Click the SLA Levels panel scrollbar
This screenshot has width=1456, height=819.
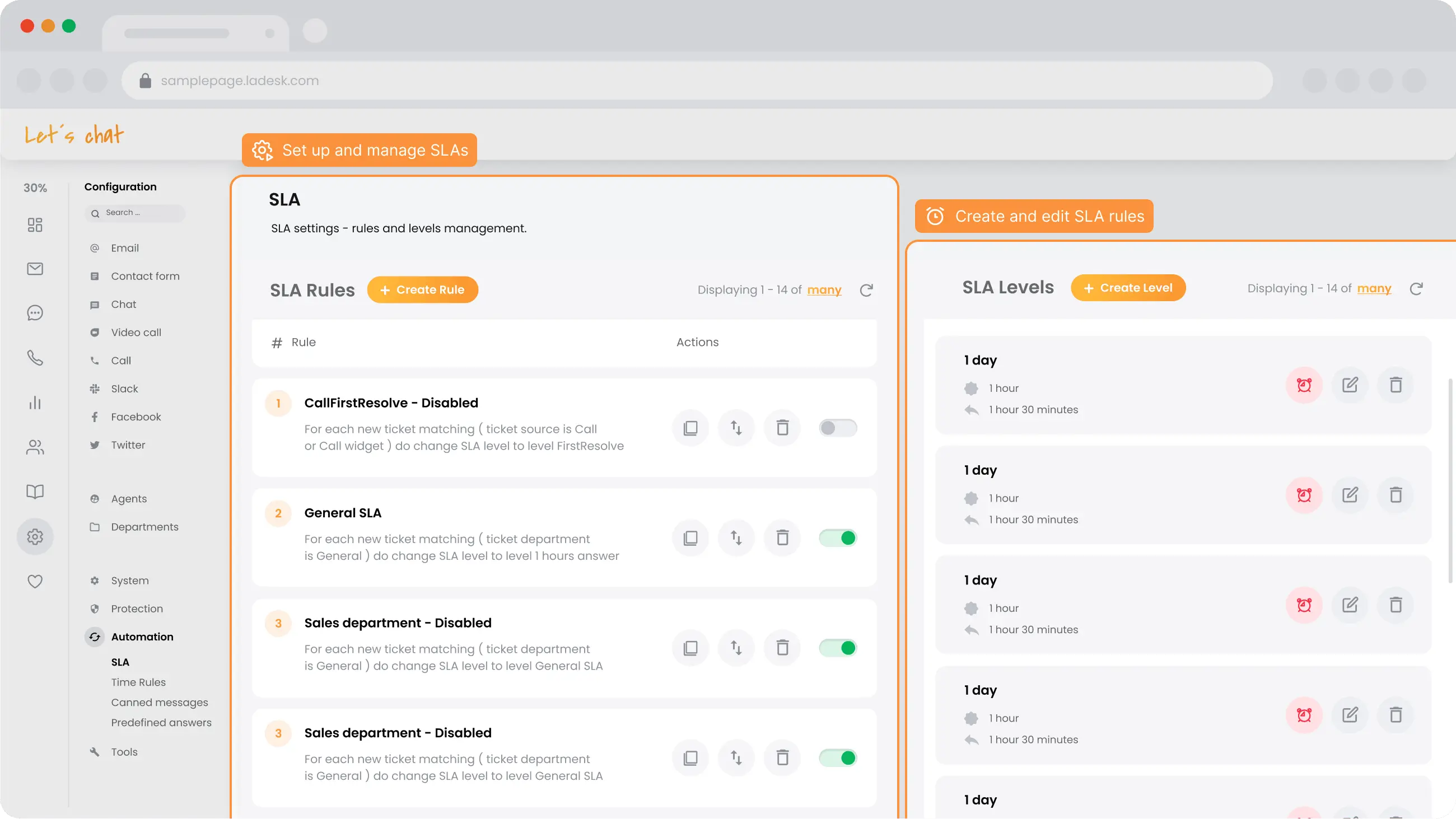(1450, 480)
